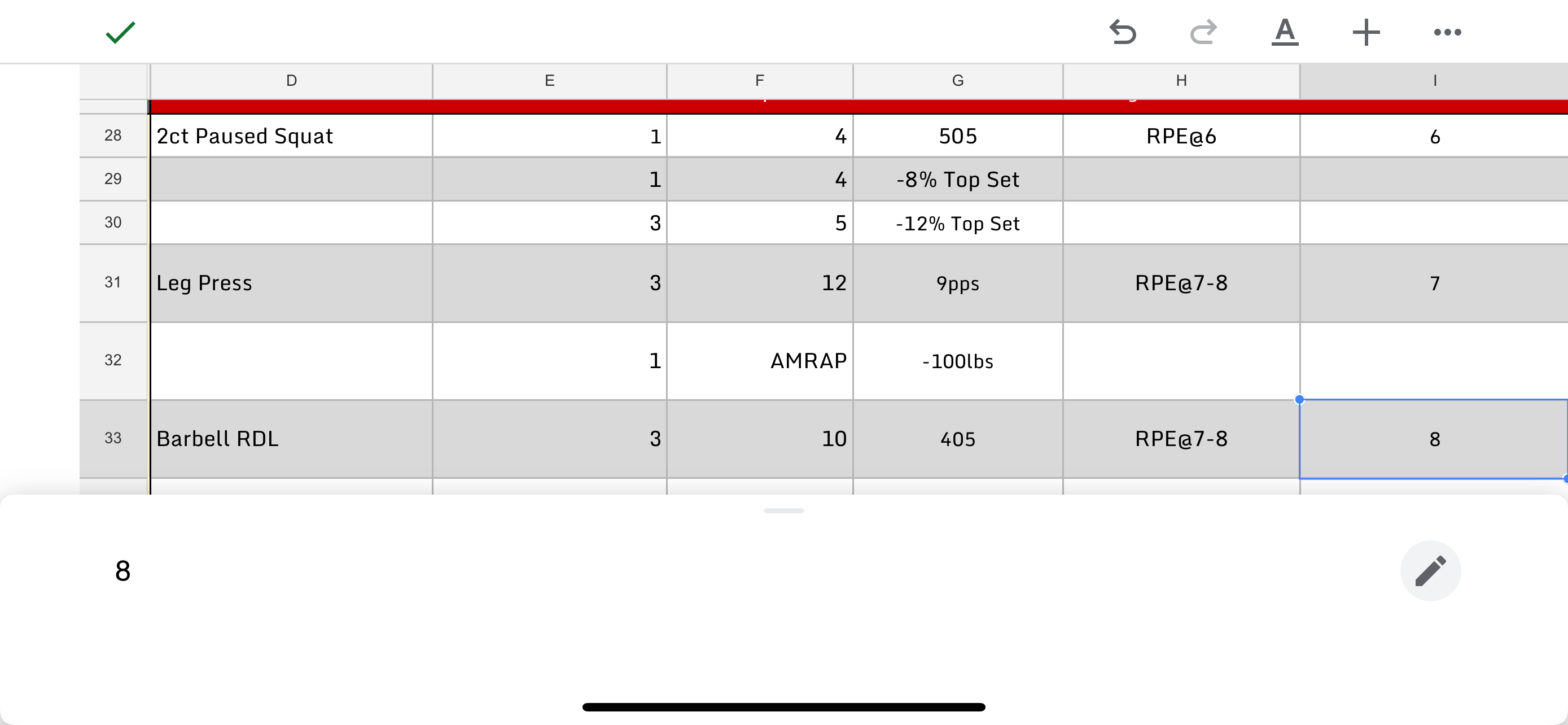Open the more options menu
Screen dimensions: 1568x725
click(1447, 32)
